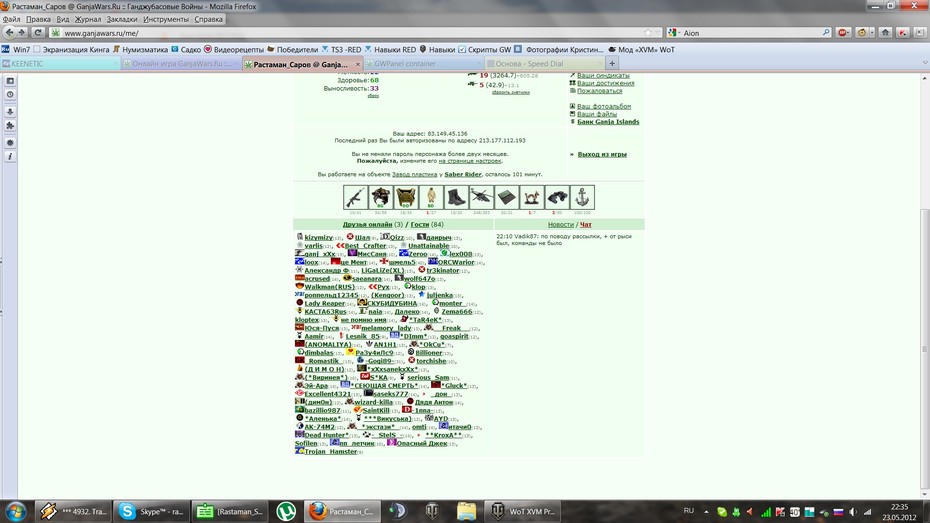Open the Файл menu
Image resolution: width=930 pixels, height=523 pixels.
pos(11,19)
